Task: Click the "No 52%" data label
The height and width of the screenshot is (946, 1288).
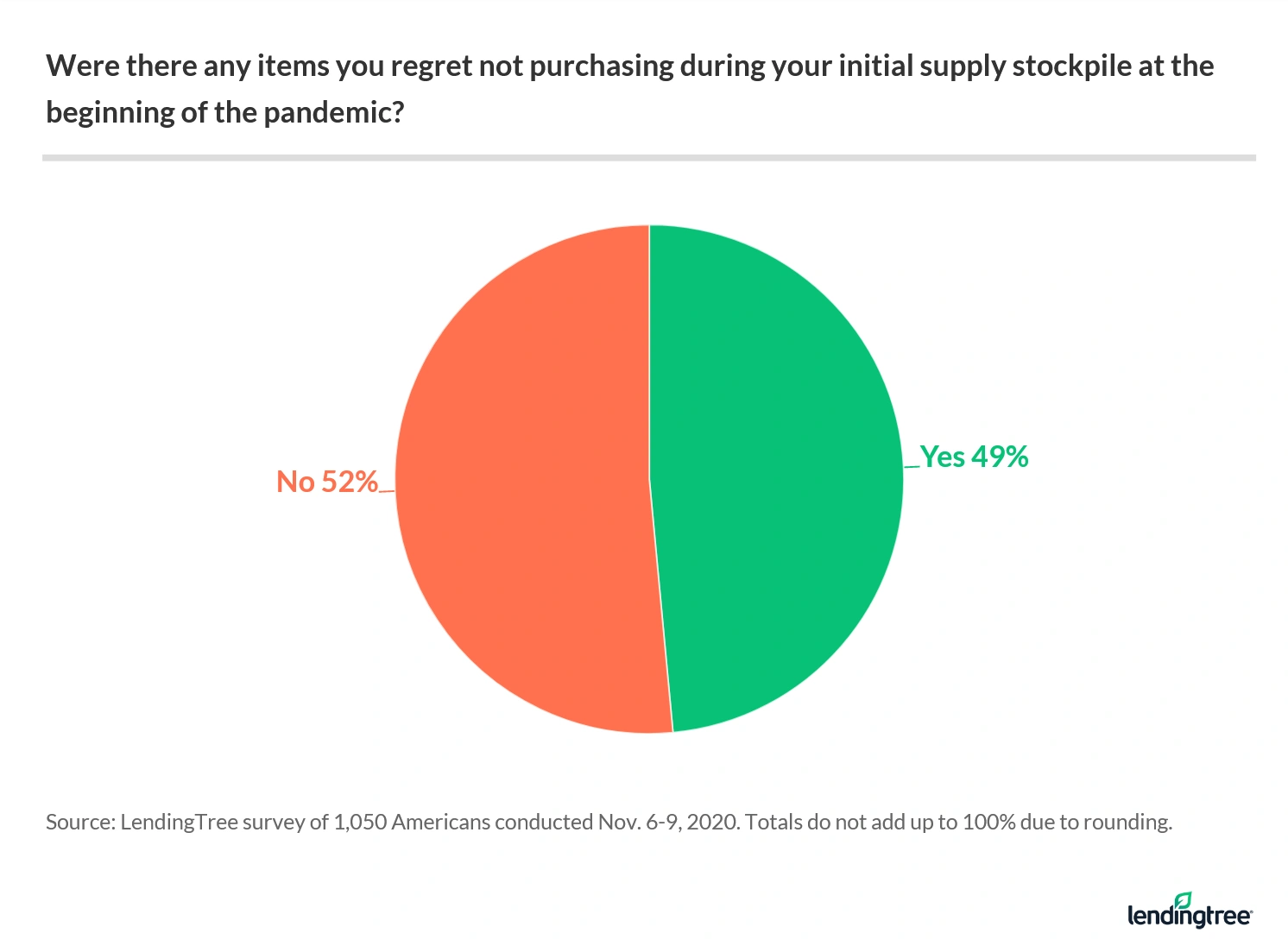Action: [x=327, y=482]
